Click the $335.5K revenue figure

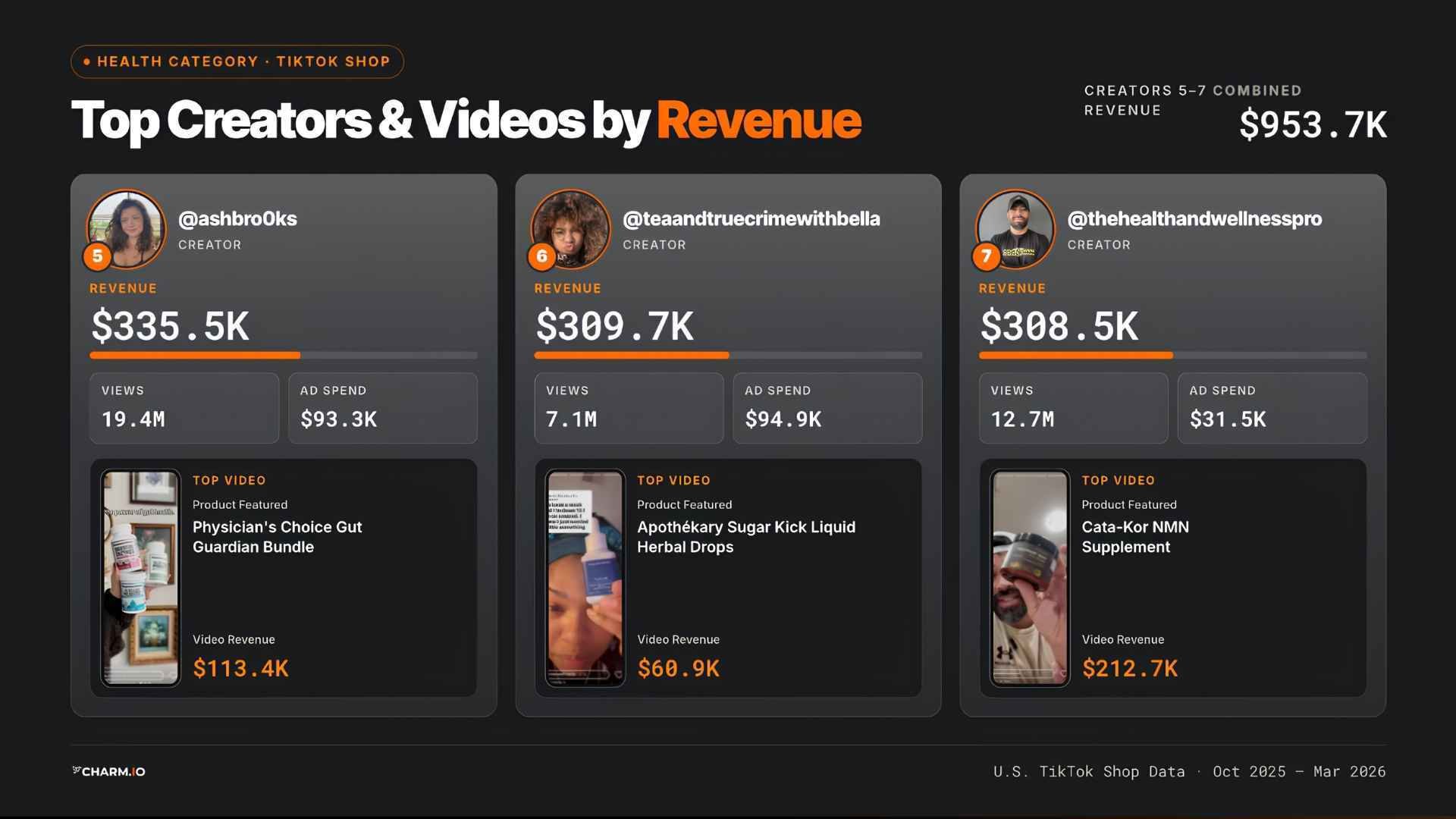click(170, 326)
